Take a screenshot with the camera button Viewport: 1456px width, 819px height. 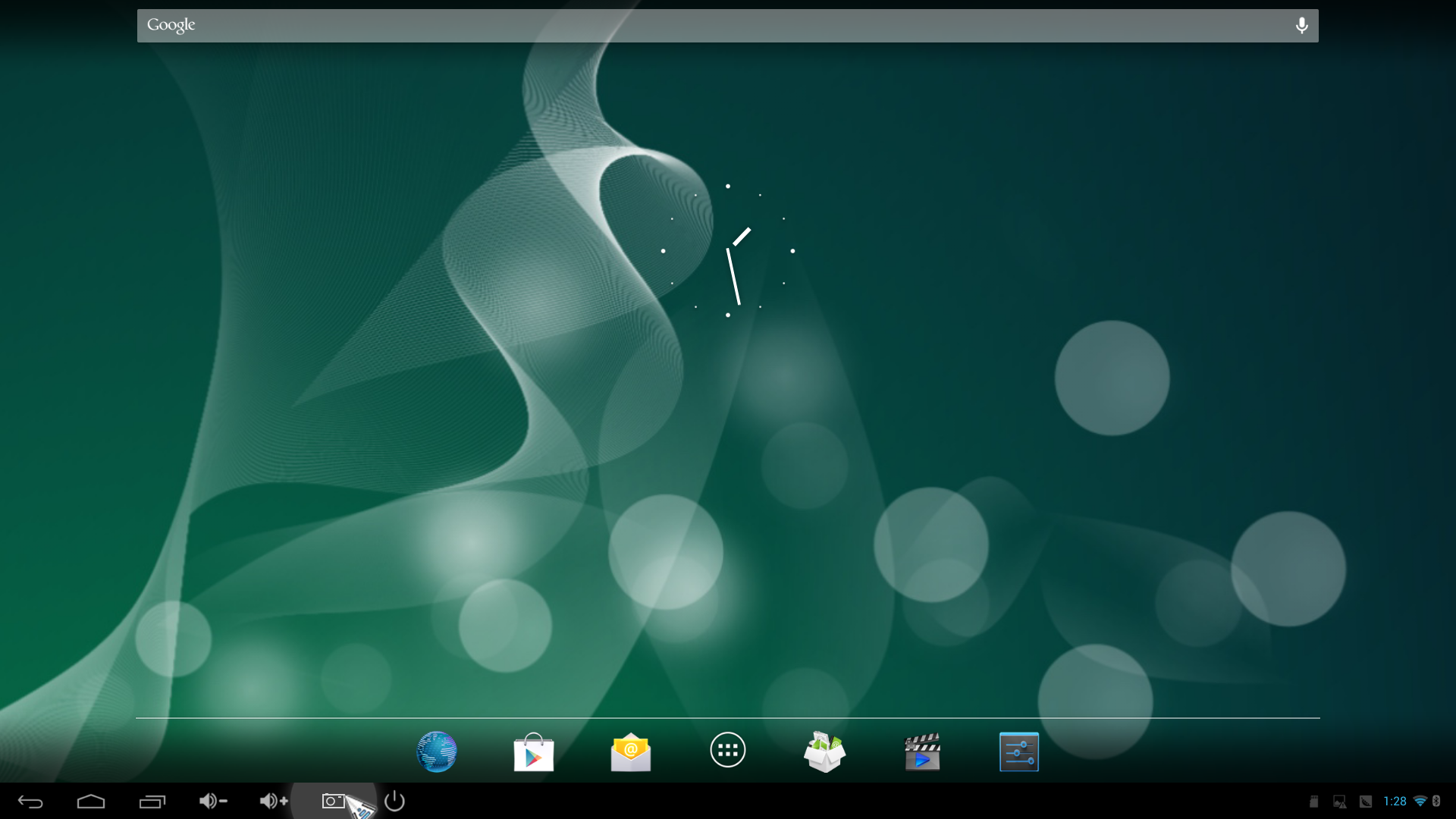tap(334, 801)
